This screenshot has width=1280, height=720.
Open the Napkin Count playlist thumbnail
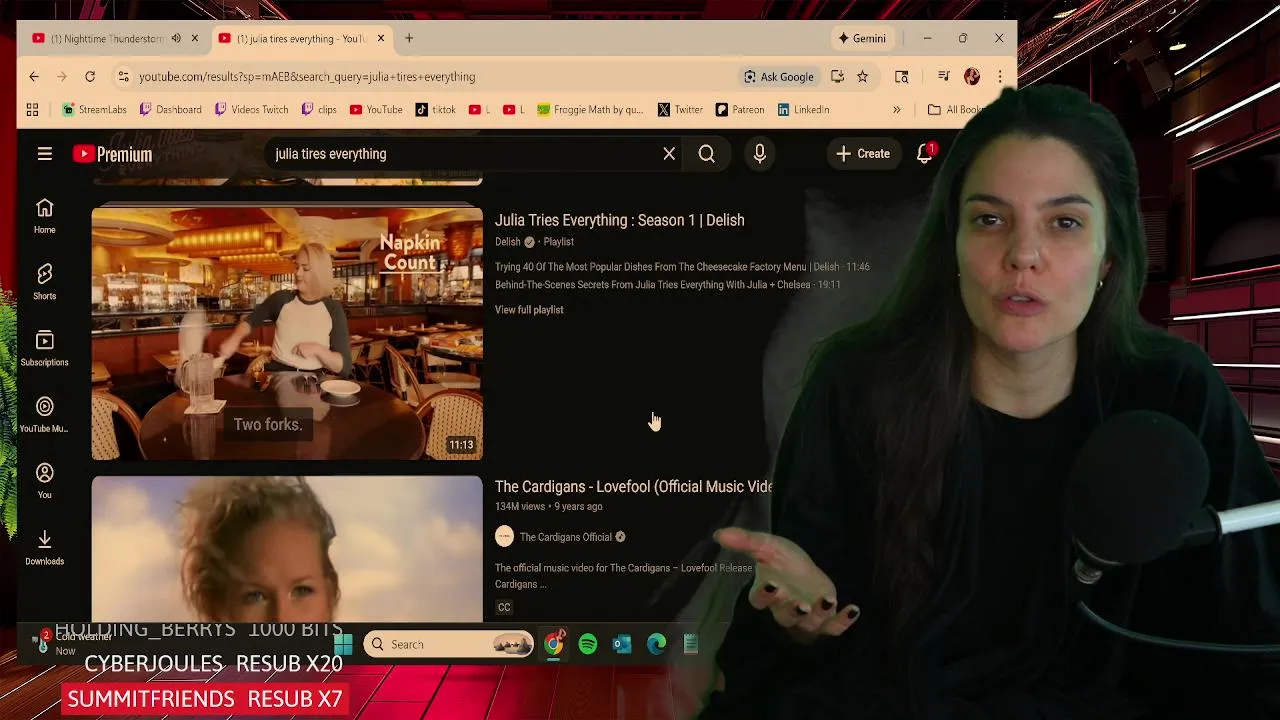tap(287, 333)
